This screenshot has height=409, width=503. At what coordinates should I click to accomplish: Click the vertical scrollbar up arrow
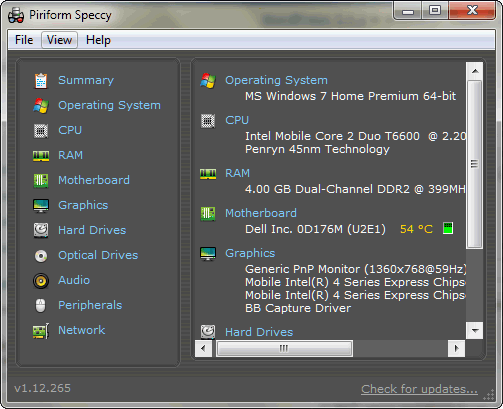click(x=475, y=71)
